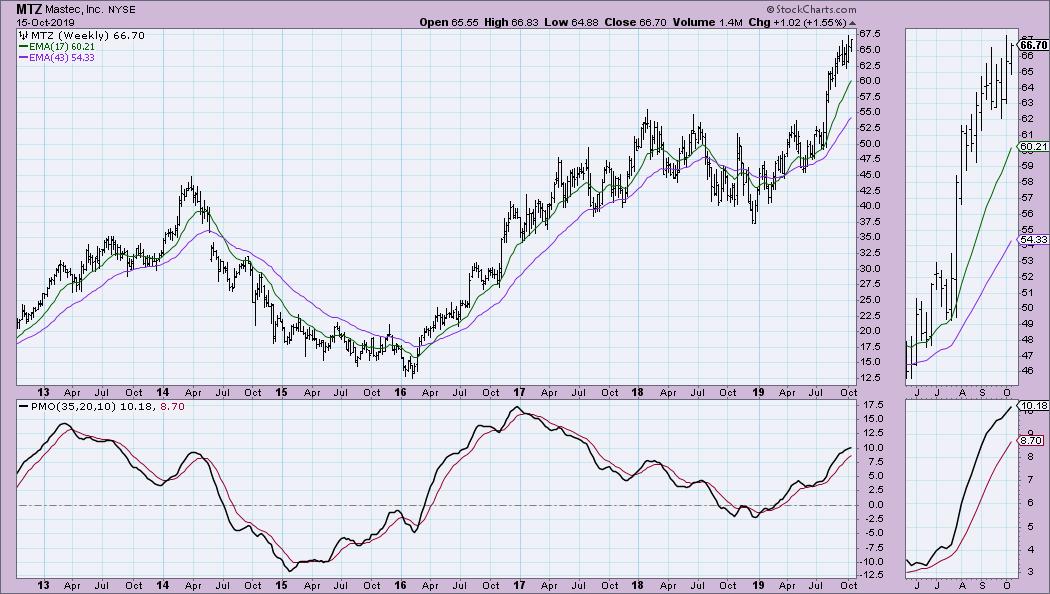
Task: Click the Close 66.70 header value
Action: click(635, 22)
